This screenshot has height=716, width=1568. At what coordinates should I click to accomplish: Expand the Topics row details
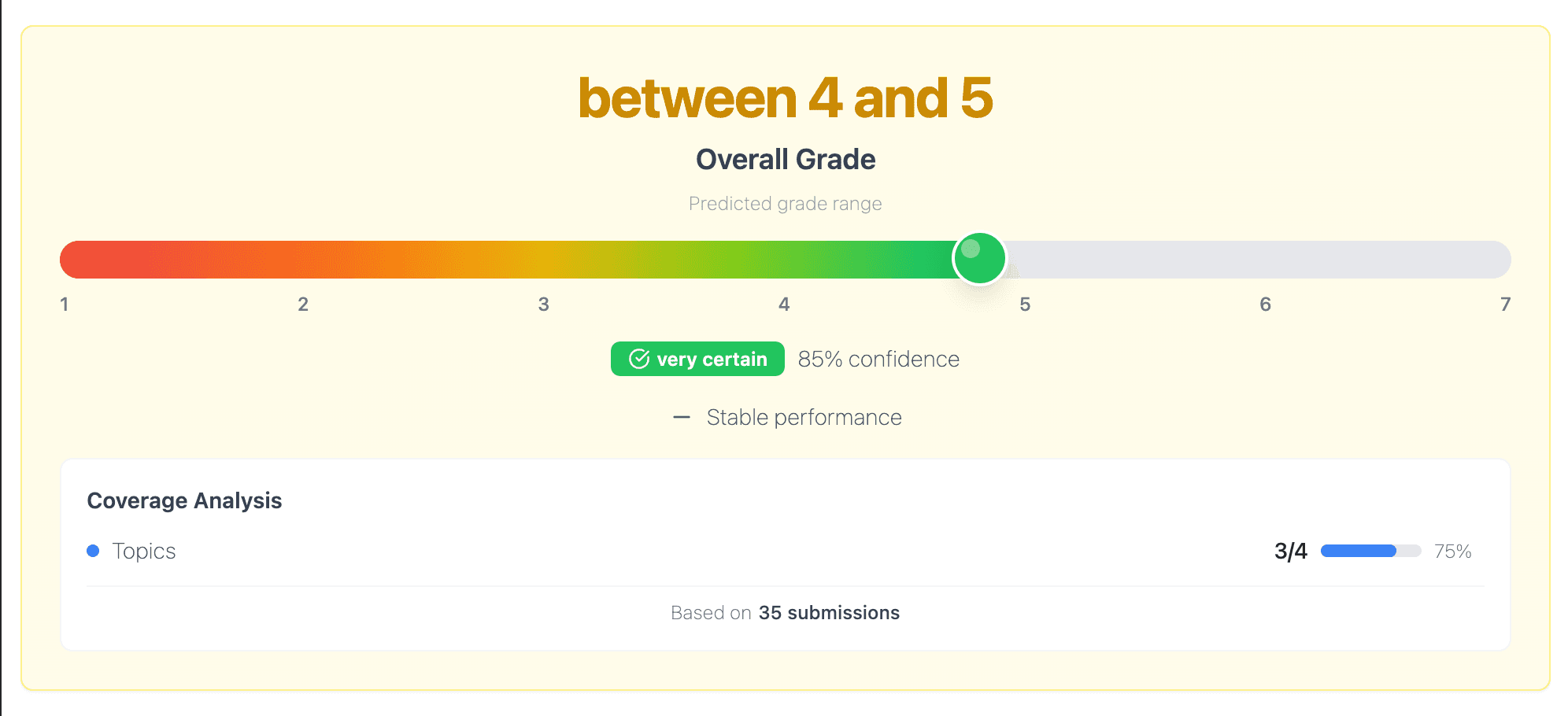point(145,551)
